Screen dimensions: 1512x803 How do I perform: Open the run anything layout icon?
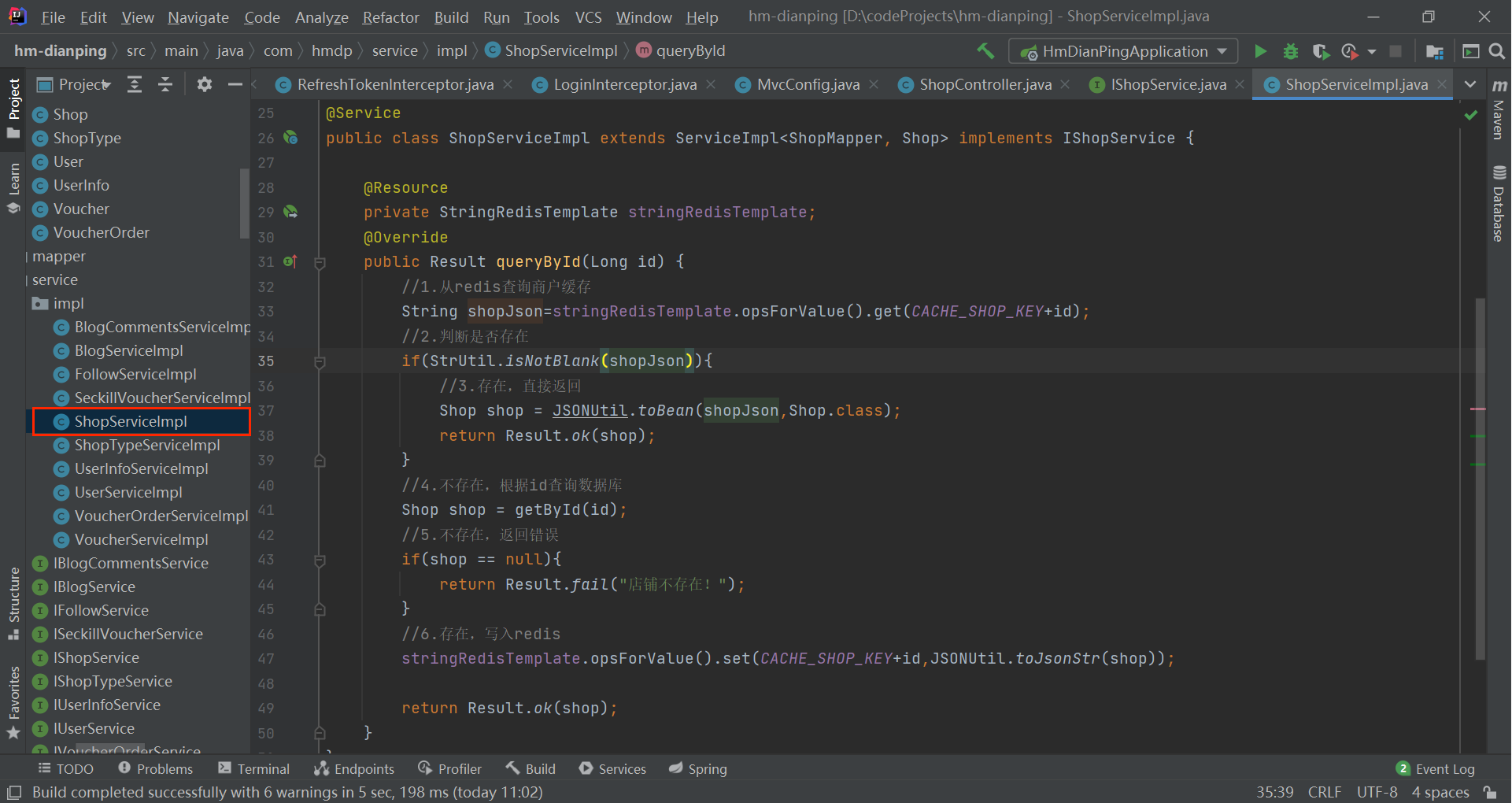(1470, 51)
